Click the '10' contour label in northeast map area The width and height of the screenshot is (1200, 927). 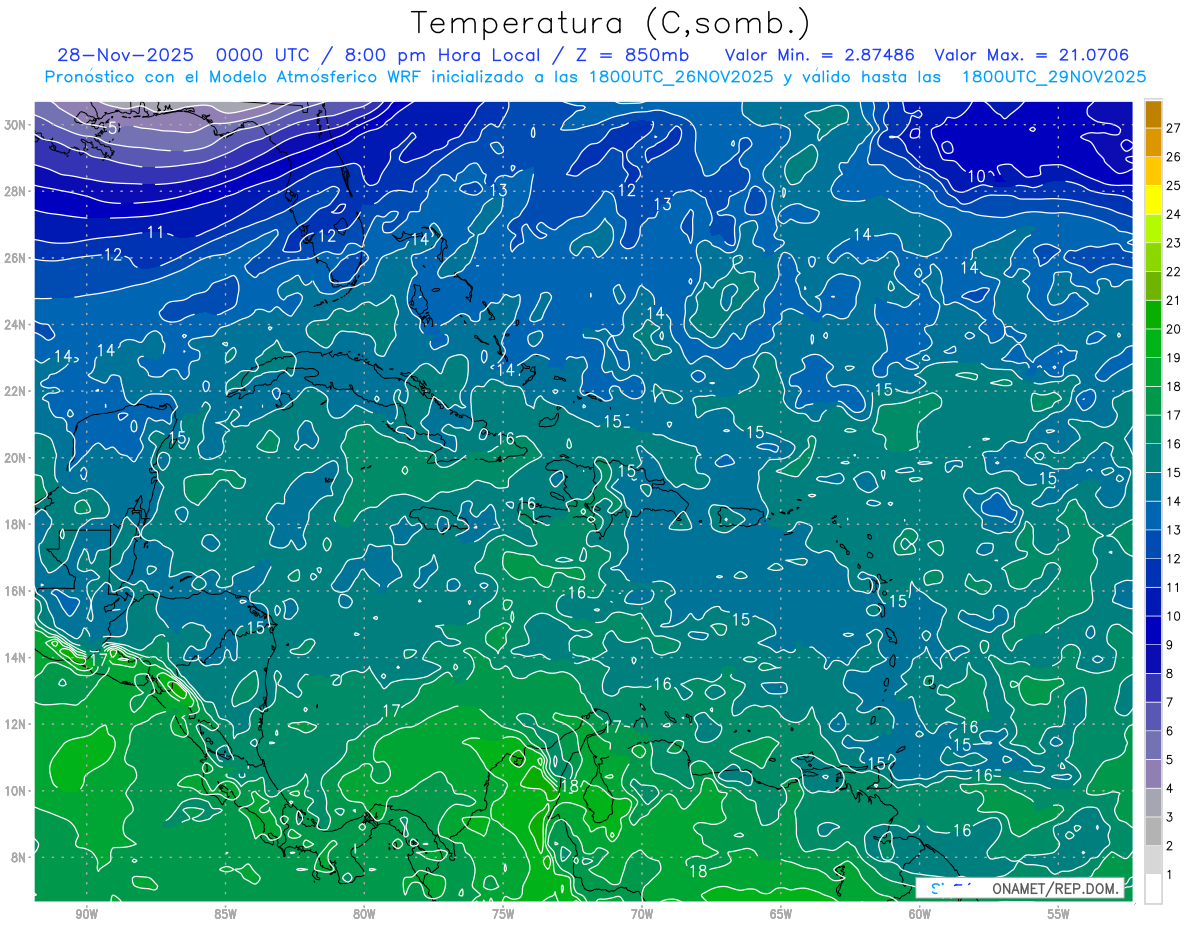coord(977,176)
